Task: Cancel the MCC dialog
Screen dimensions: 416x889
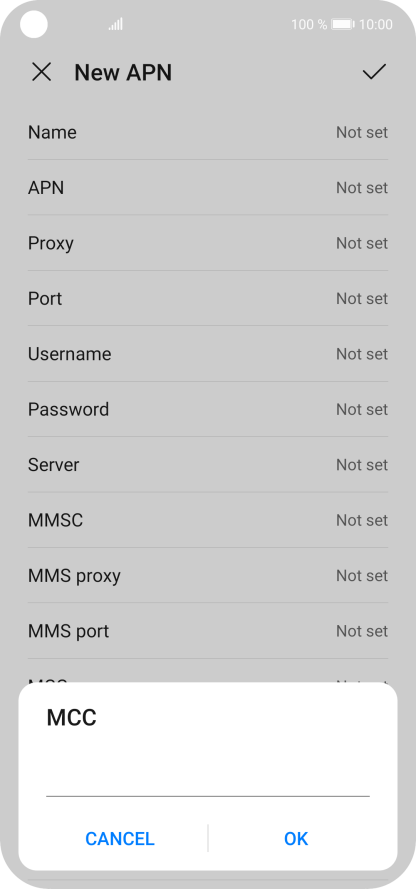Action: [x=120, y=839]
